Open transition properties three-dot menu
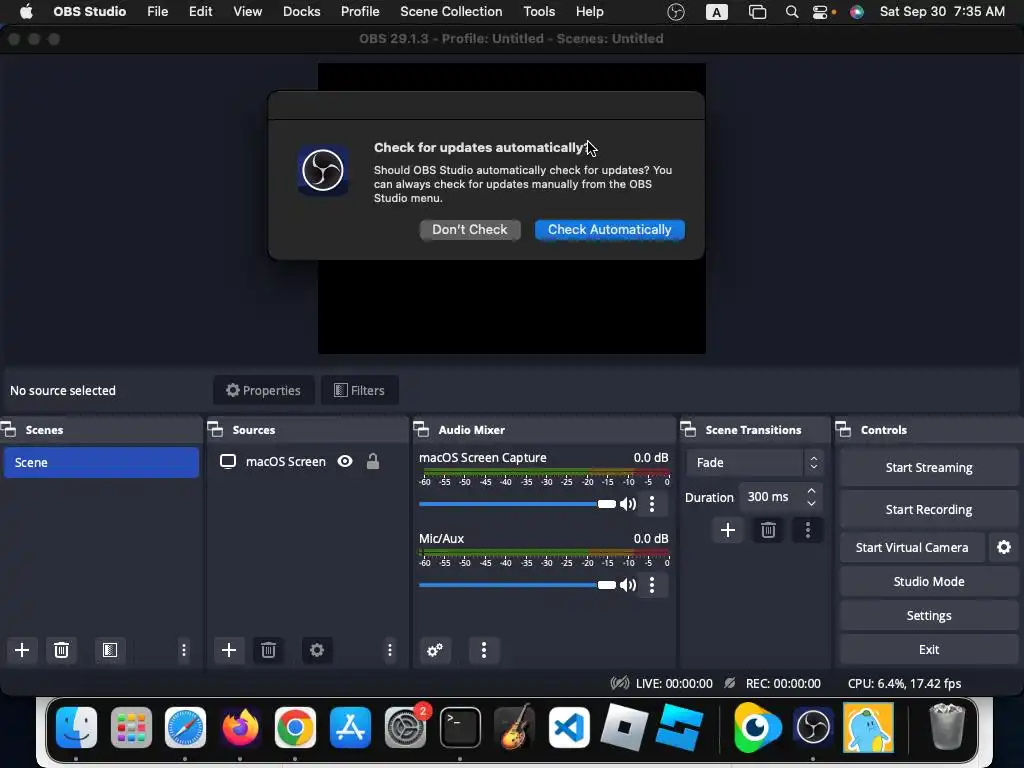This screenshot has height=768, width=1024. [808, 530]
